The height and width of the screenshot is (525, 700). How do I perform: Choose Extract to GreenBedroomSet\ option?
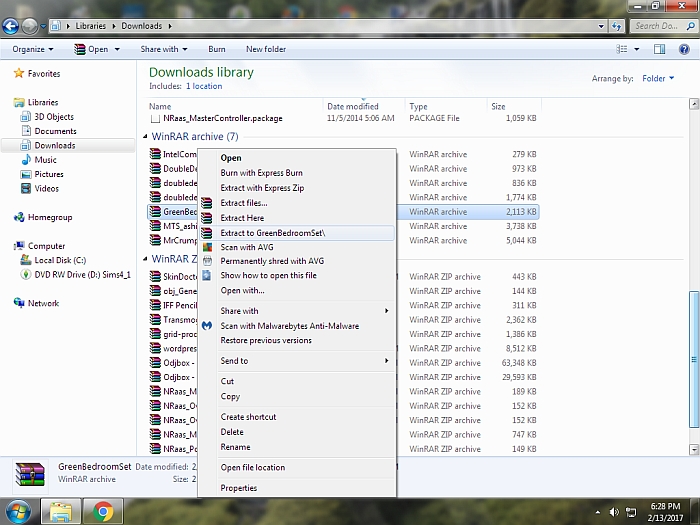tap(272, 233)
